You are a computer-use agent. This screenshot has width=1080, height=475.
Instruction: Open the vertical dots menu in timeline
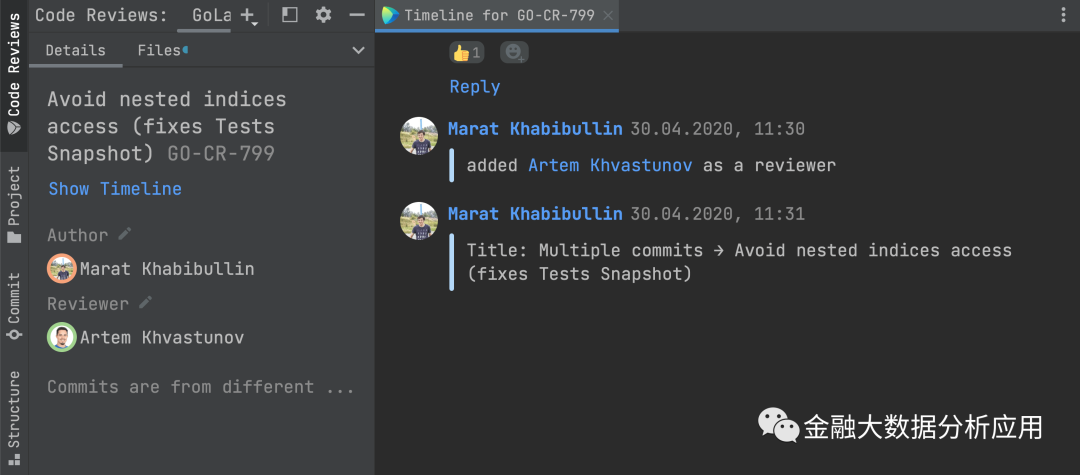pyautogui.click(x=1063, y=15)
